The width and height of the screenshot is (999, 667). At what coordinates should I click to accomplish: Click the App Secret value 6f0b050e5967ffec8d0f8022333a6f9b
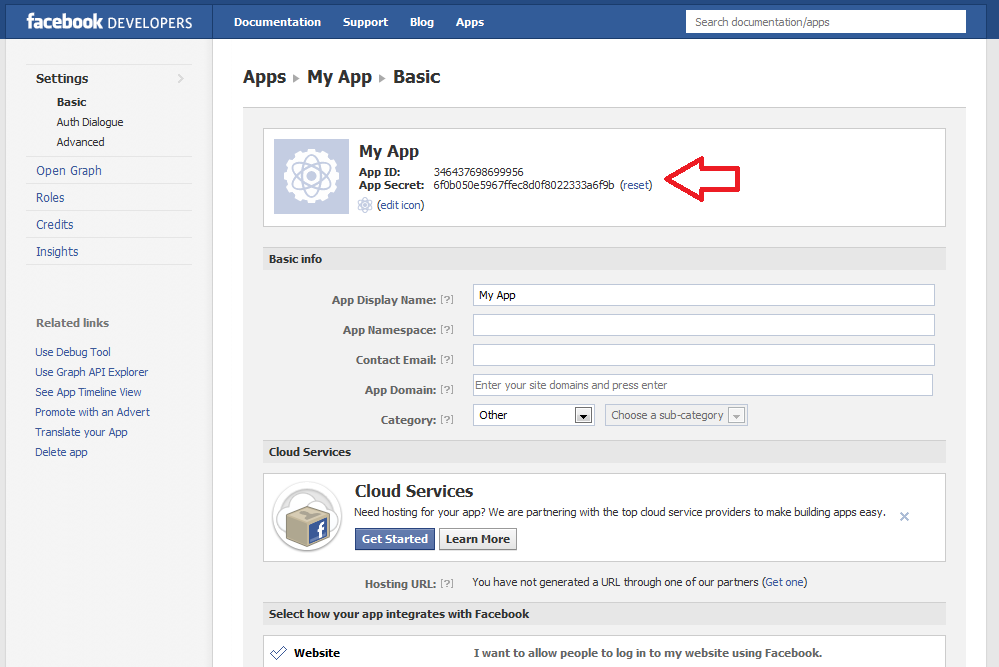[x=524, y=185]
